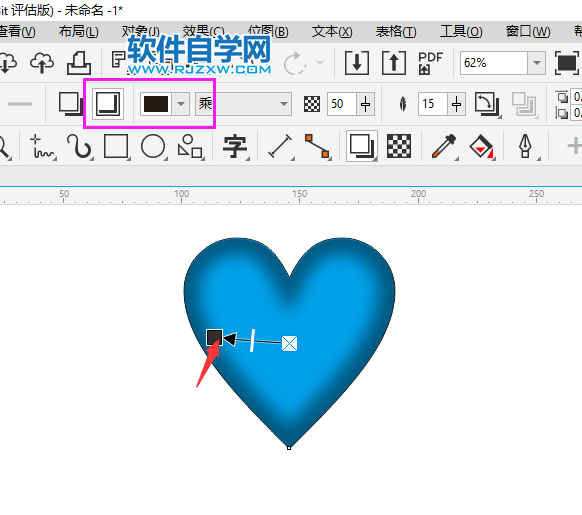Select the Drop Shadow tool
Image resolution: width=582 pixels, height=515 pixels.
tap(362, 146)
